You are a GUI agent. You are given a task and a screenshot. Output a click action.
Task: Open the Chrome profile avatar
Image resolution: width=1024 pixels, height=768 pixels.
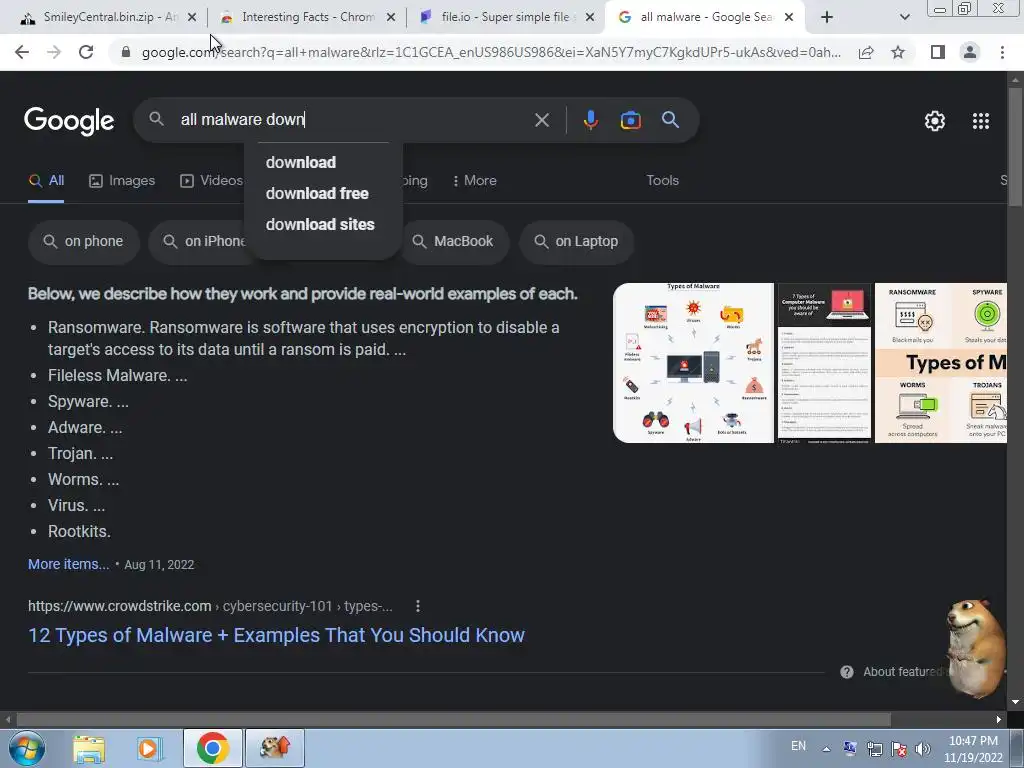pos(970,52)
